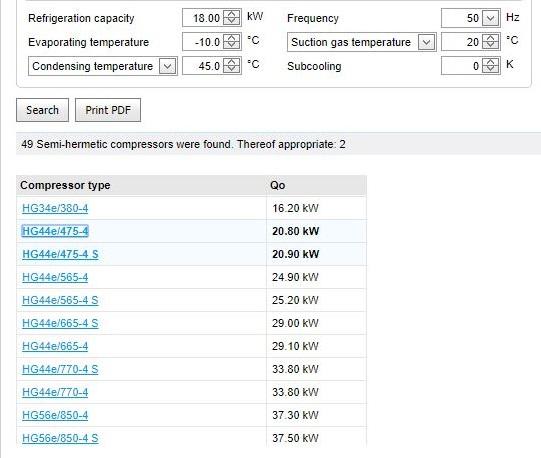Open the HG44e/770-4 S compressor link

point(60,369)
